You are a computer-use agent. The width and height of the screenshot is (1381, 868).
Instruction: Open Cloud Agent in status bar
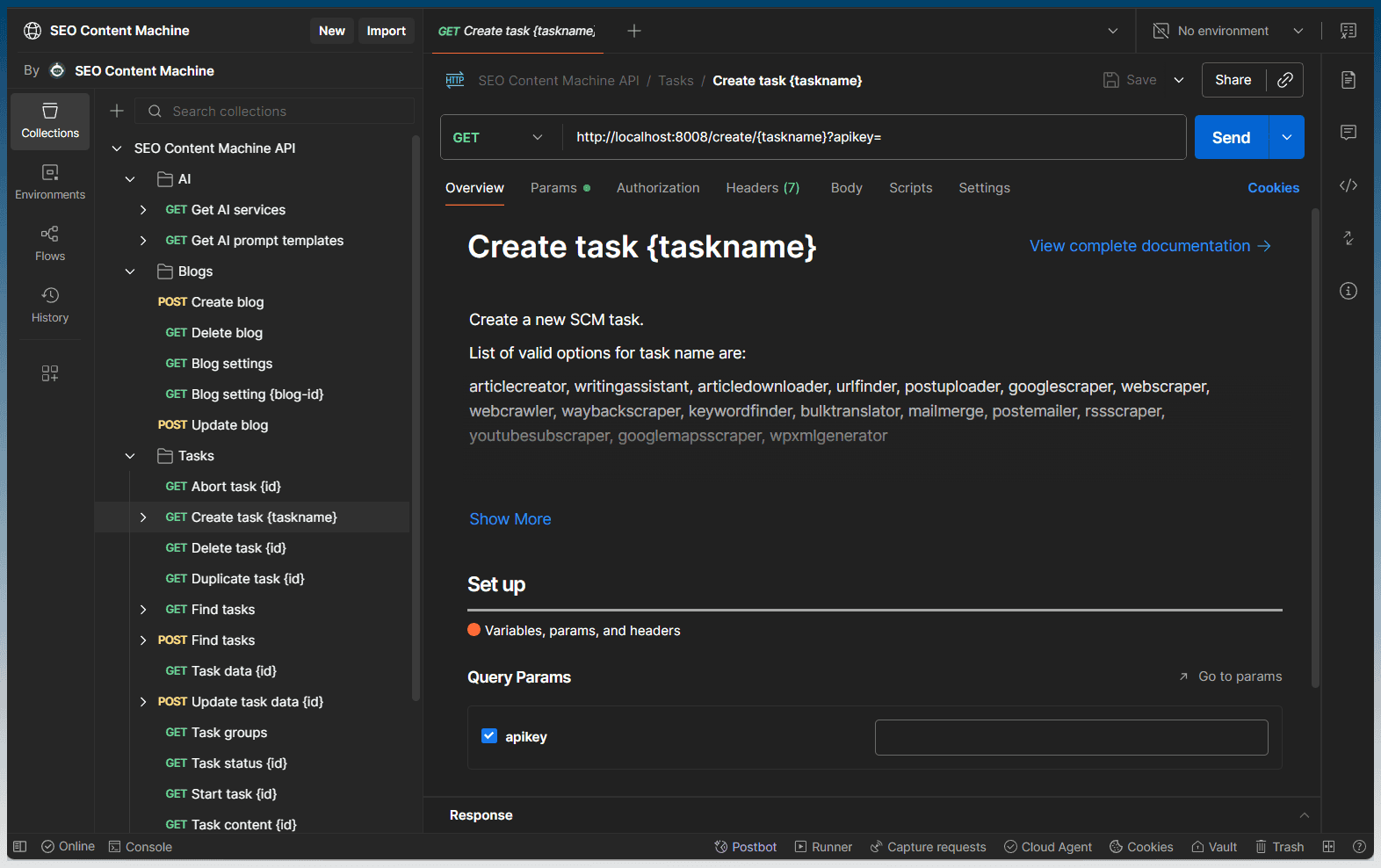[x=1048, y=847]
